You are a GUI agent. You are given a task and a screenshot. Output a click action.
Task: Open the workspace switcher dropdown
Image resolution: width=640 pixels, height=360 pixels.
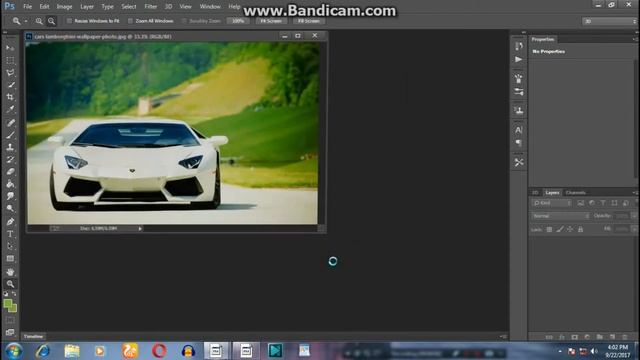[609, 21]
